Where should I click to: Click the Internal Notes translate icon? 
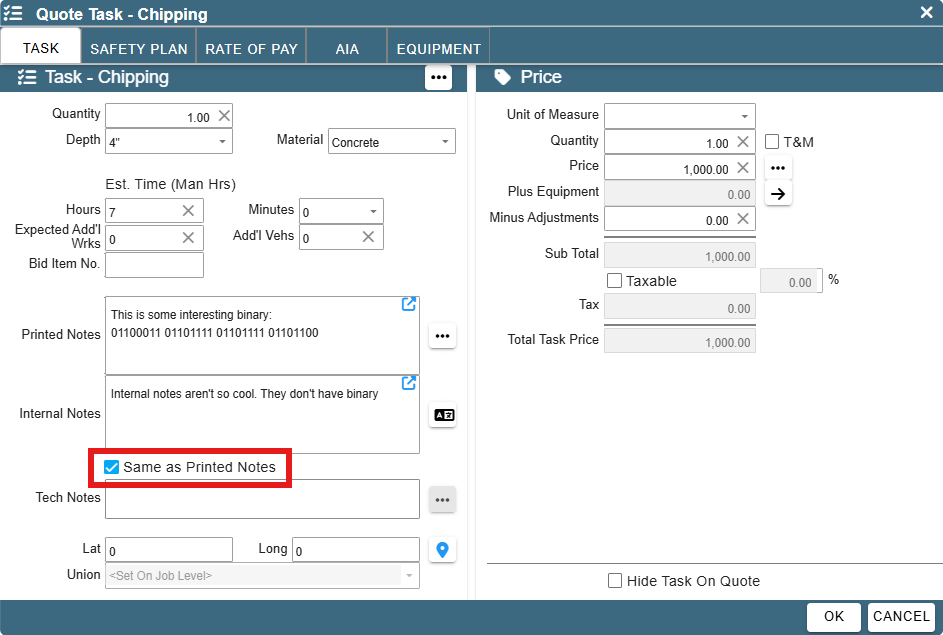[x=444, y=415]
